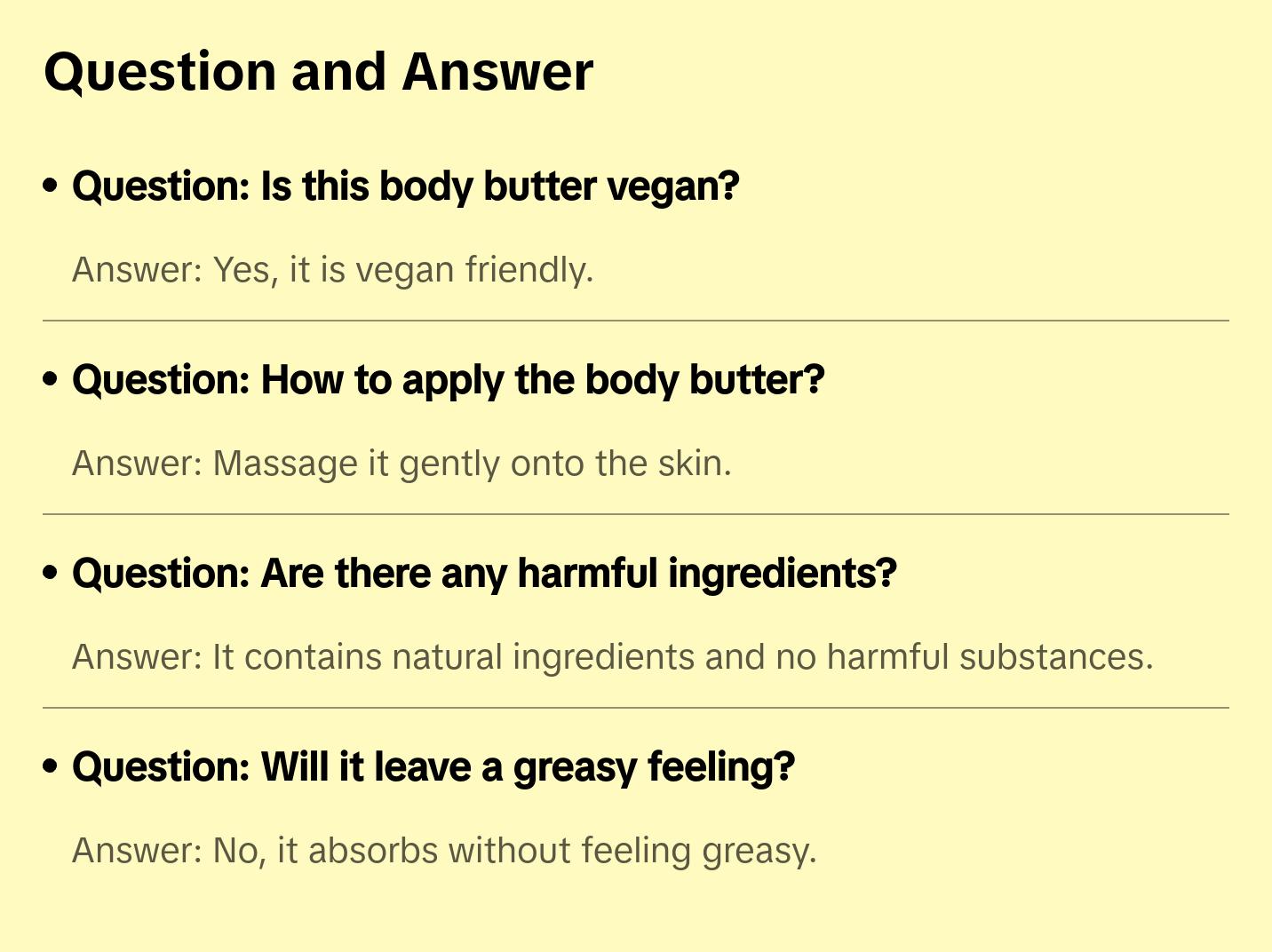Click the divider line below the vegan answer

636,321
